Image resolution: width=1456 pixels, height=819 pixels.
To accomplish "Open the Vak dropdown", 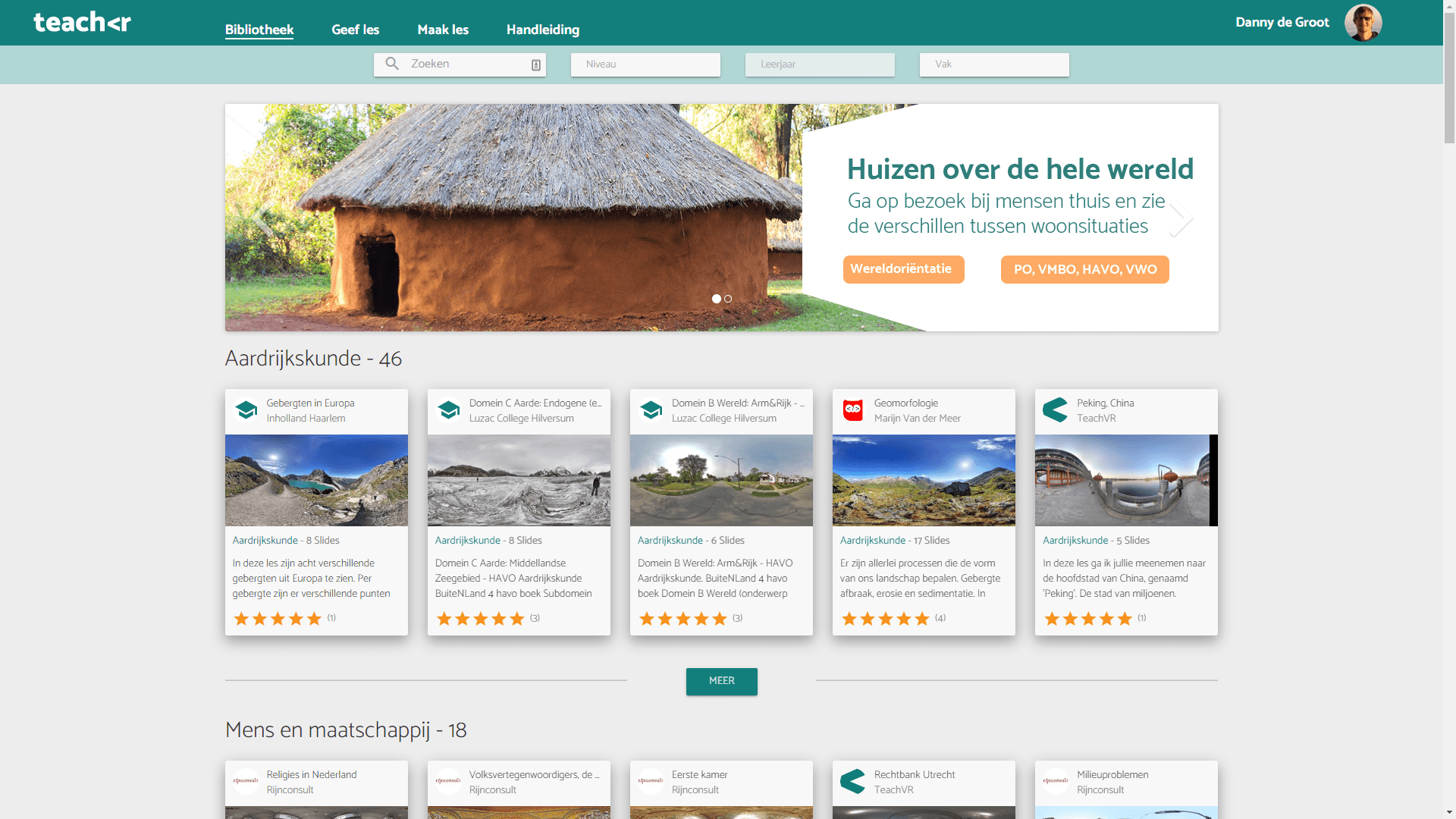I will tap(994, 64).
